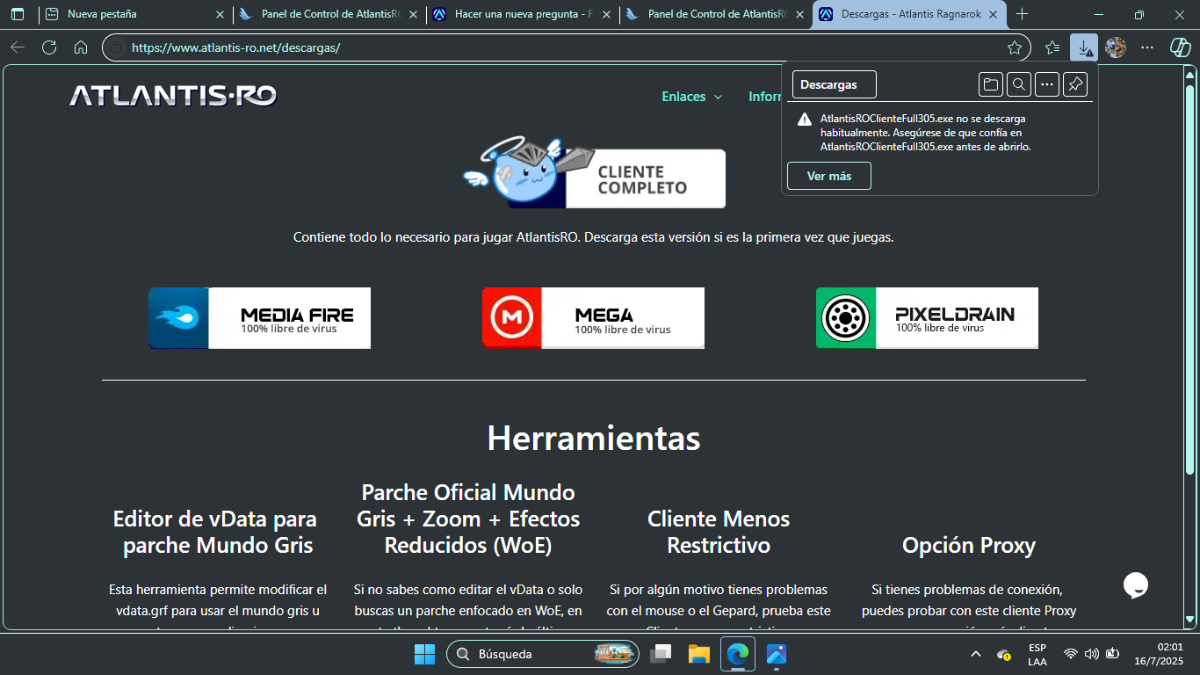1200x675 pixels.
Task: Click the downloads toolbar icon
Action: coord(1084,47)
